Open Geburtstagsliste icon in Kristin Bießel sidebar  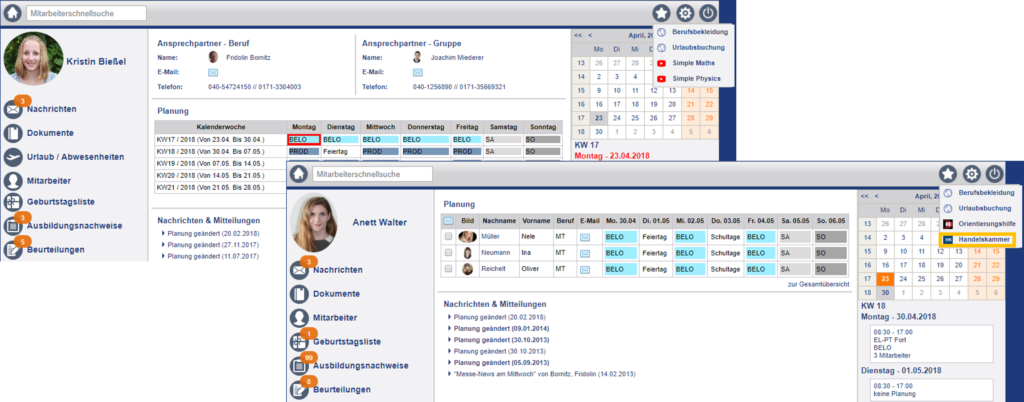pos(13,202)
